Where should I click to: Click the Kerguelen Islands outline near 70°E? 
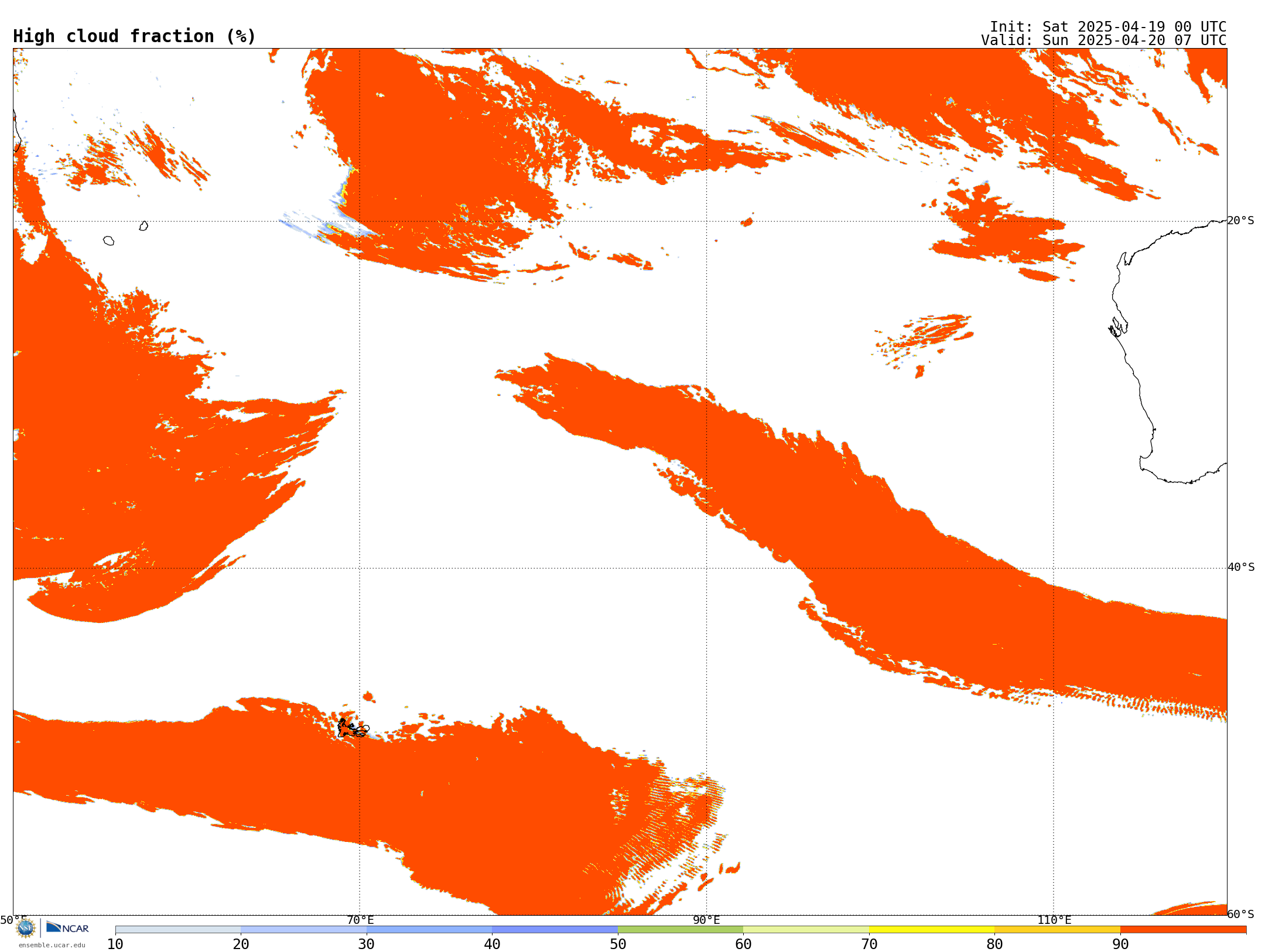point(353,728)
